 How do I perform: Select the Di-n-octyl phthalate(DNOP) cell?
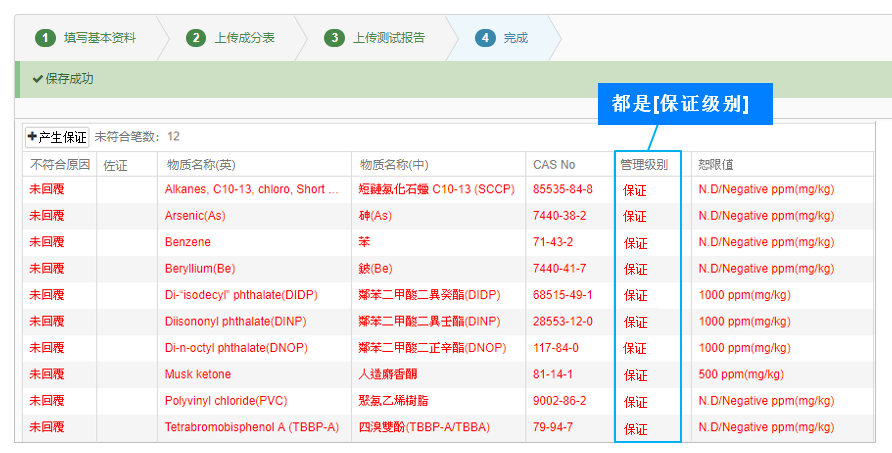point(236,348)
